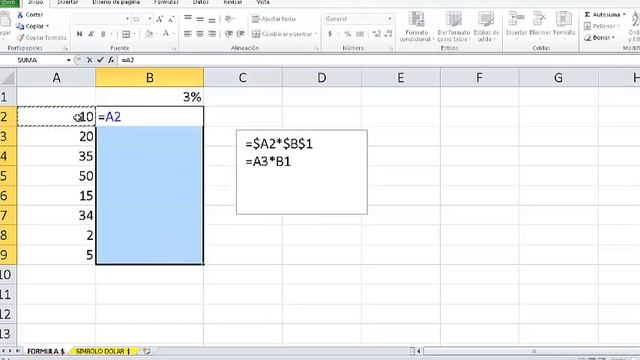Click cell B1 containing 3%
640x360 pixels.
click(x=149, y=97)
